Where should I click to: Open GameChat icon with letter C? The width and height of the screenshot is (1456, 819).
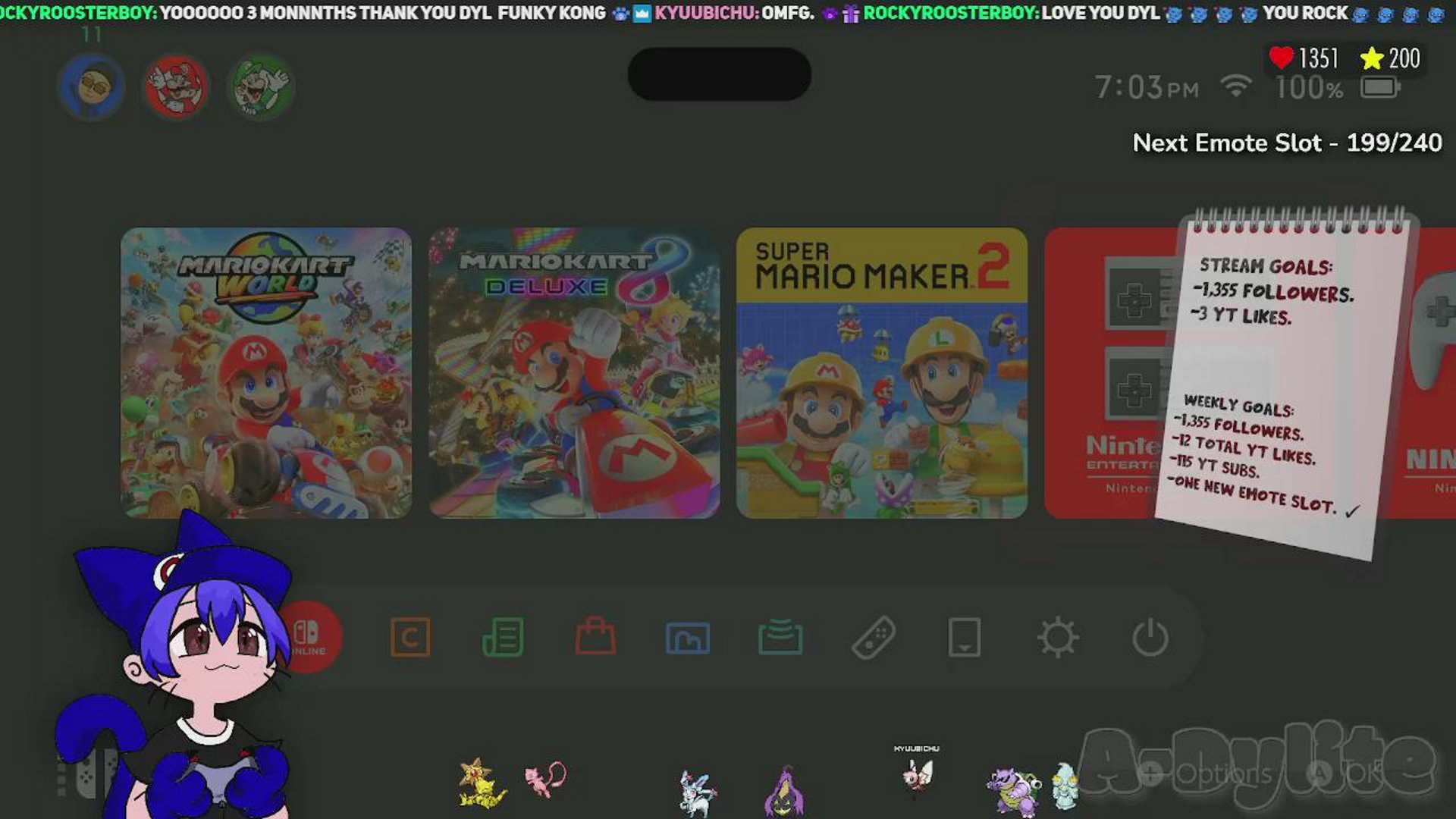[x=410, y=637]
